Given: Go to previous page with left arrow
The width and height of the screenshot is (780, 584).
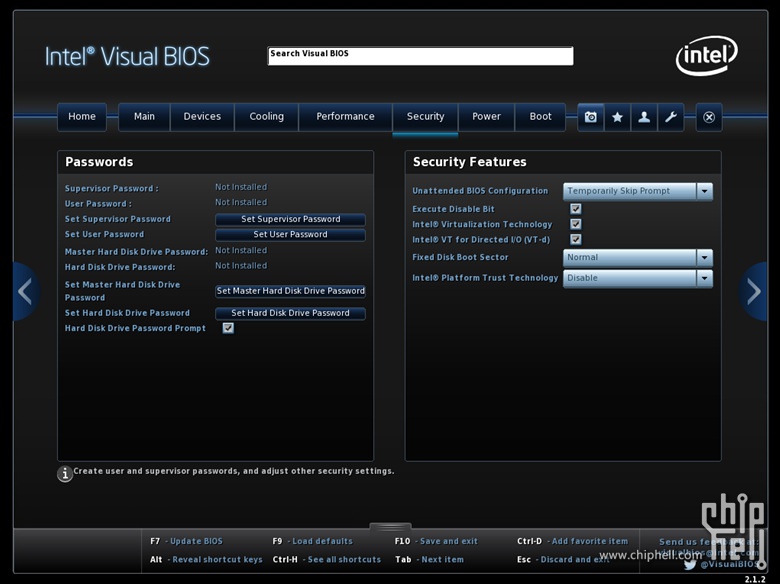Looking at the screenshot, I should click(x=25, y=291).
